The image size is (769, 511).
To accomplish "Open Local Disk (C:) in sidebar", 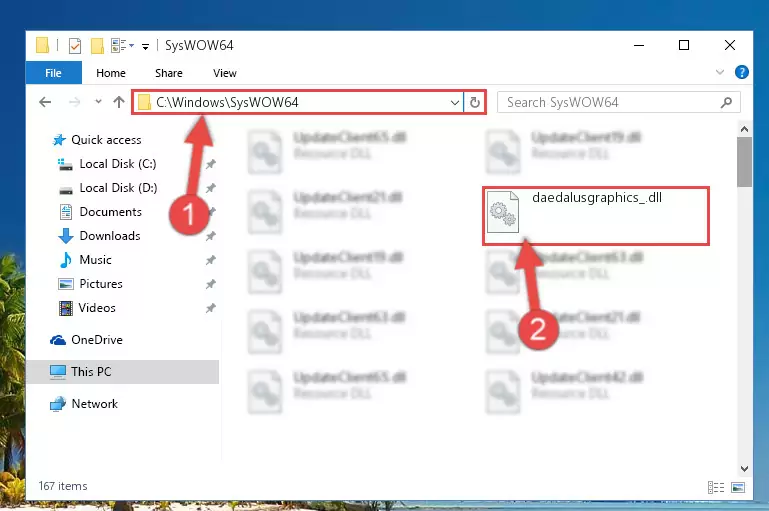I will pyautogui.click(x=118, y=164).
